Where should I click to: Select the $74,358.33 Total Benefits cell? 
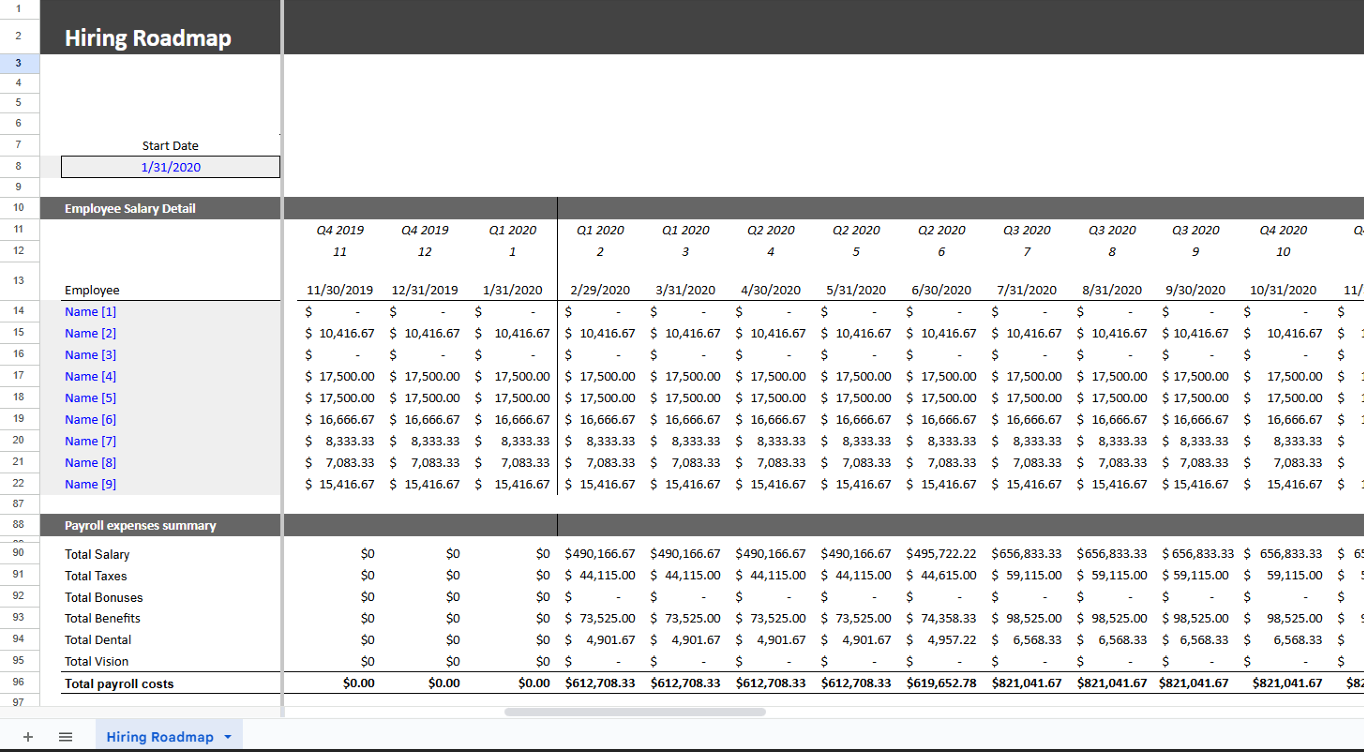coord(941,619)
